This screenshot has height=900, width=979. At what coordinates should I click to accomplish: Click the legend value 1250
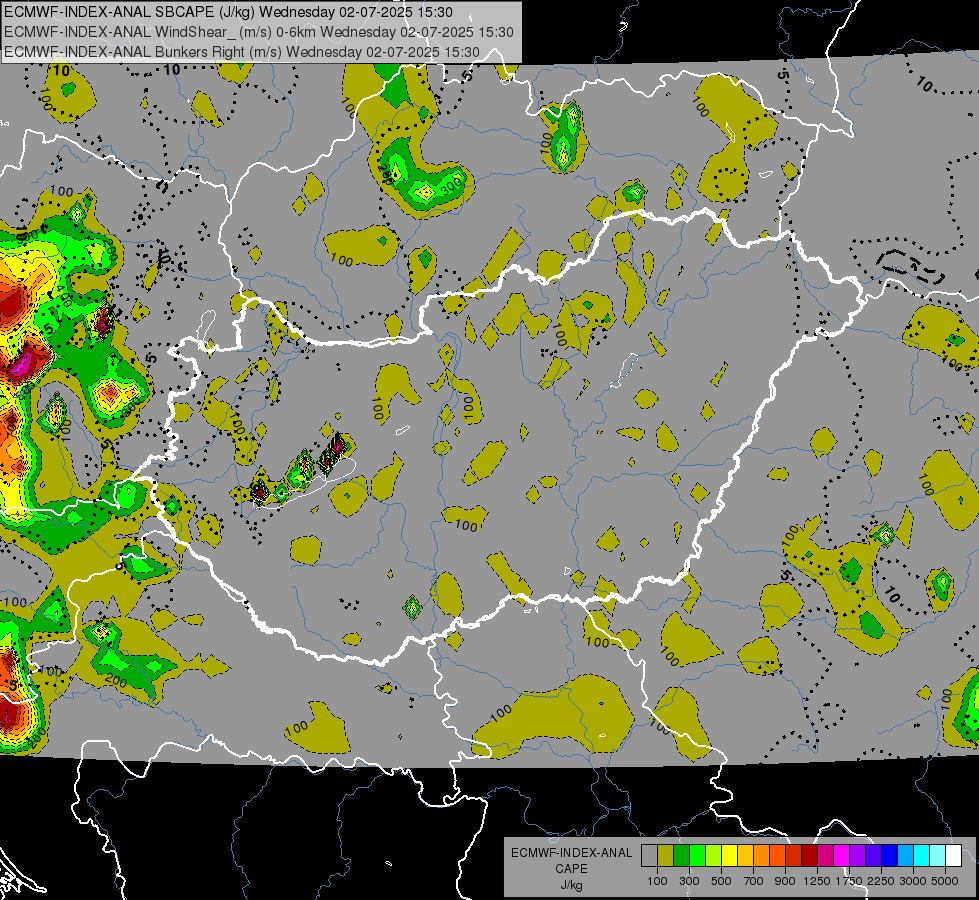[817, 881]
